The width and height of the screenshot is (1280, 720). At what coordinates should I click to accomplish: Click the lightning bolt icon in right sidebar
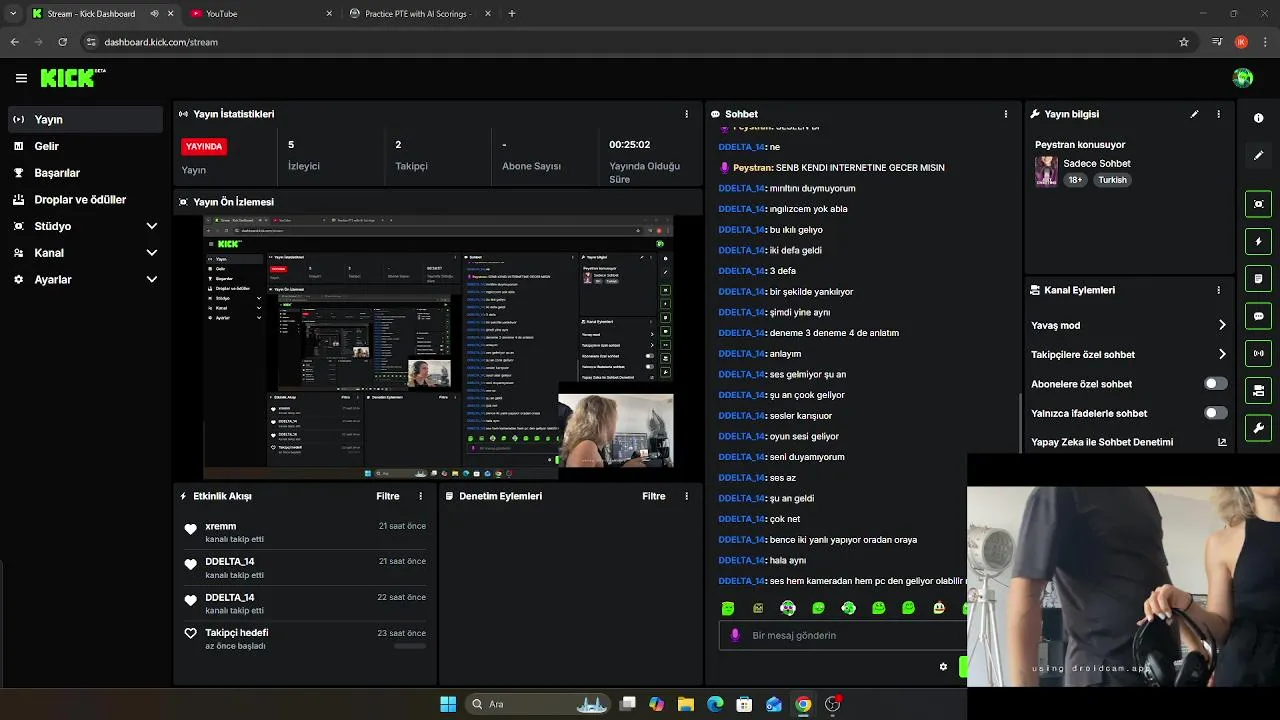[x=1258, y=241]
